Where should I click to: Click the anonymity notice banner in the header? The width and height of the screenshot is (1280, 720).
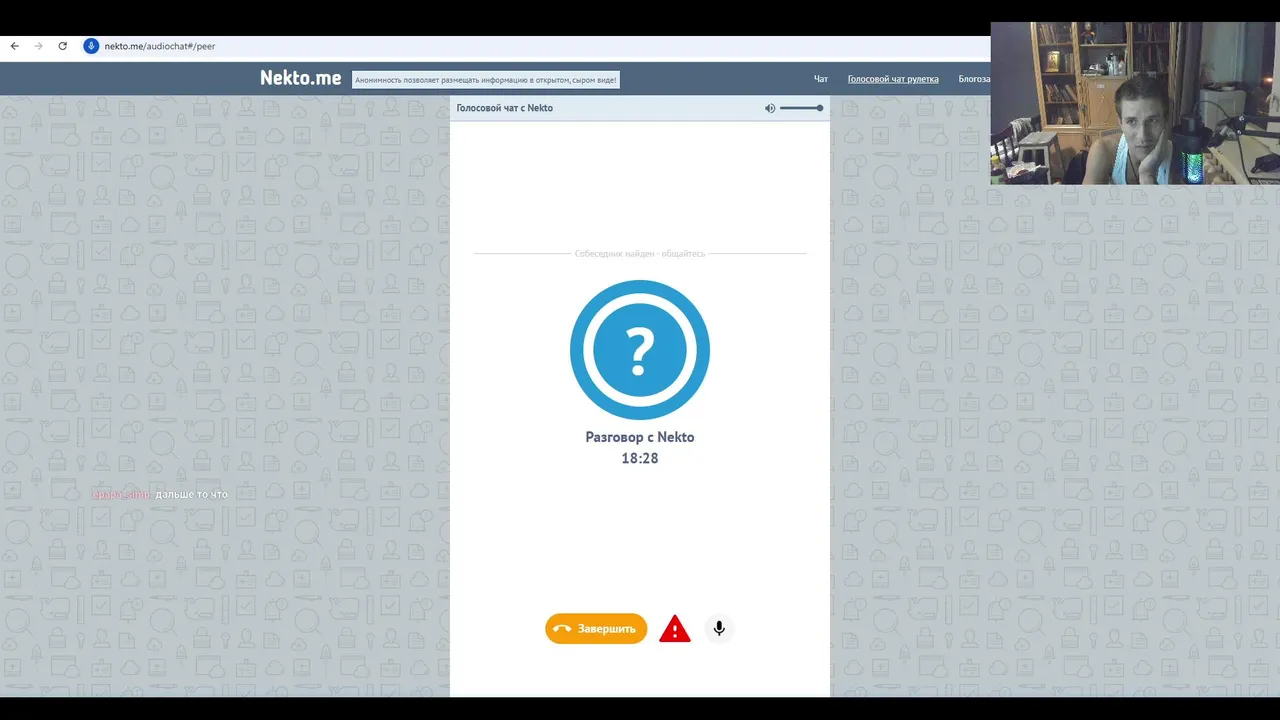pos(486,79)
